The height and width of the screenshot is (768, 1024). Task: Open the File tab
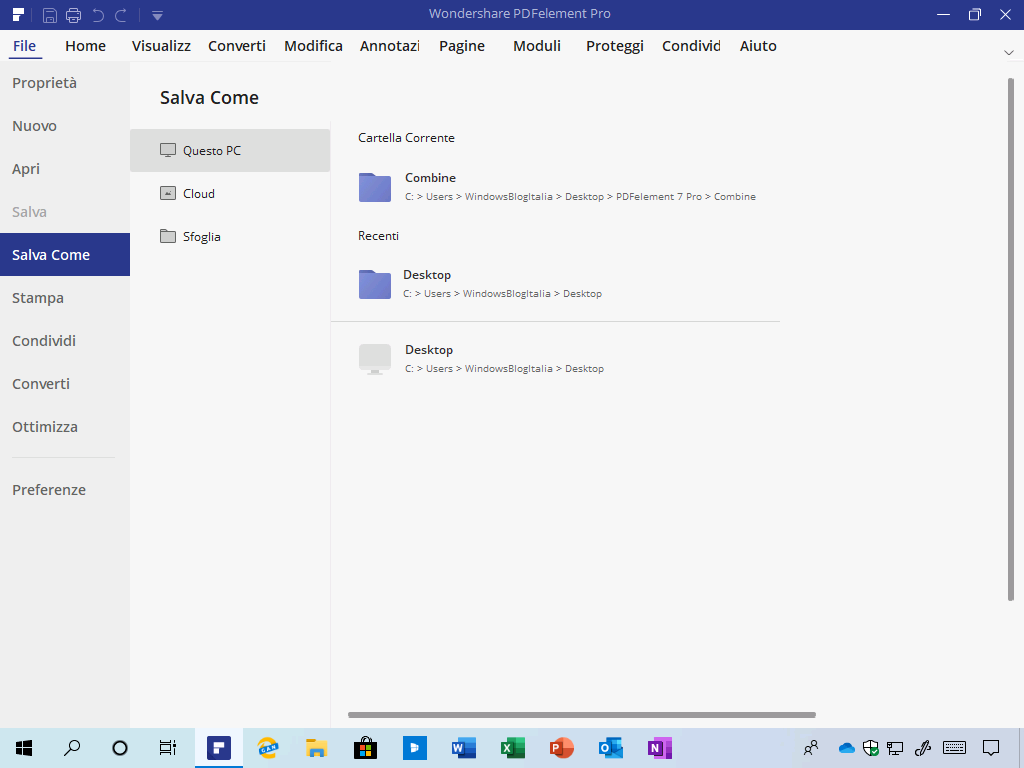[25, 46]
